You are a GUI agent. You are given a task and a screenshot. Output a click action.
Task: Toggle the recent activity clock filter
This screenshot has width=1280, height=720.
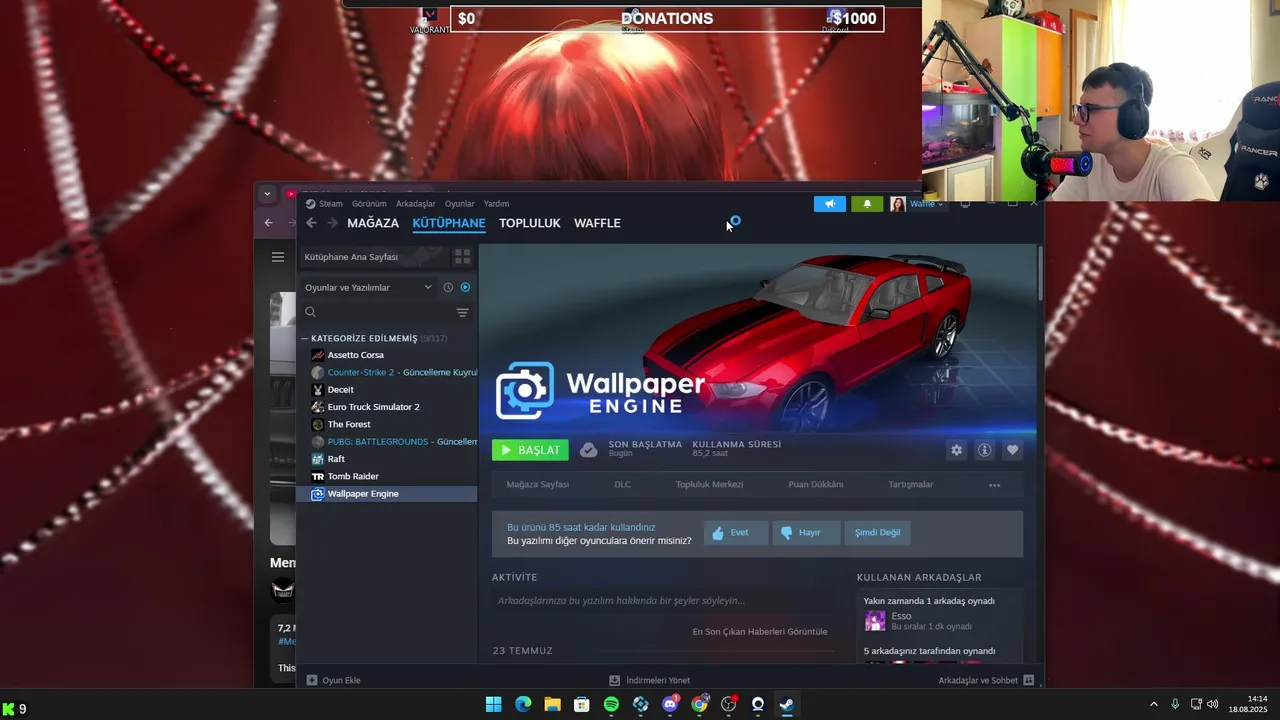click(x=448, y=287)
